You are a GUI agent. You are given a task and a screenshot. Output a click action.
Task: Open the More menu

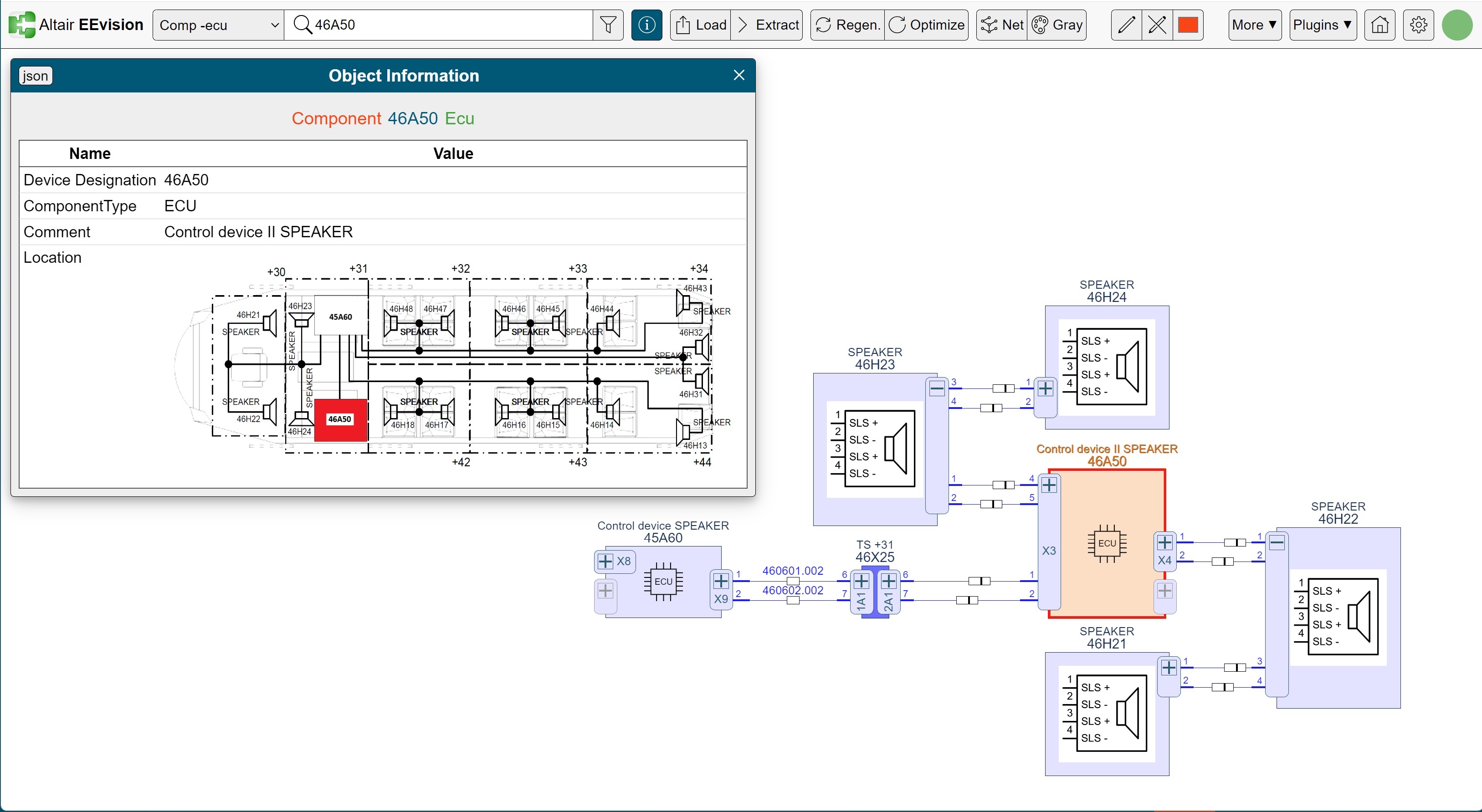[x=1254, y=25]
